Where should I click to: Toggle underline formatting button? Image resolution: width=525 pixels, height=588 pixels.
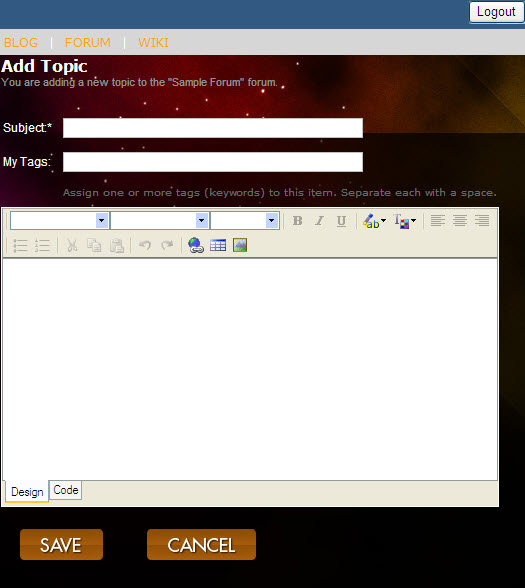click(x=341, y=221)
